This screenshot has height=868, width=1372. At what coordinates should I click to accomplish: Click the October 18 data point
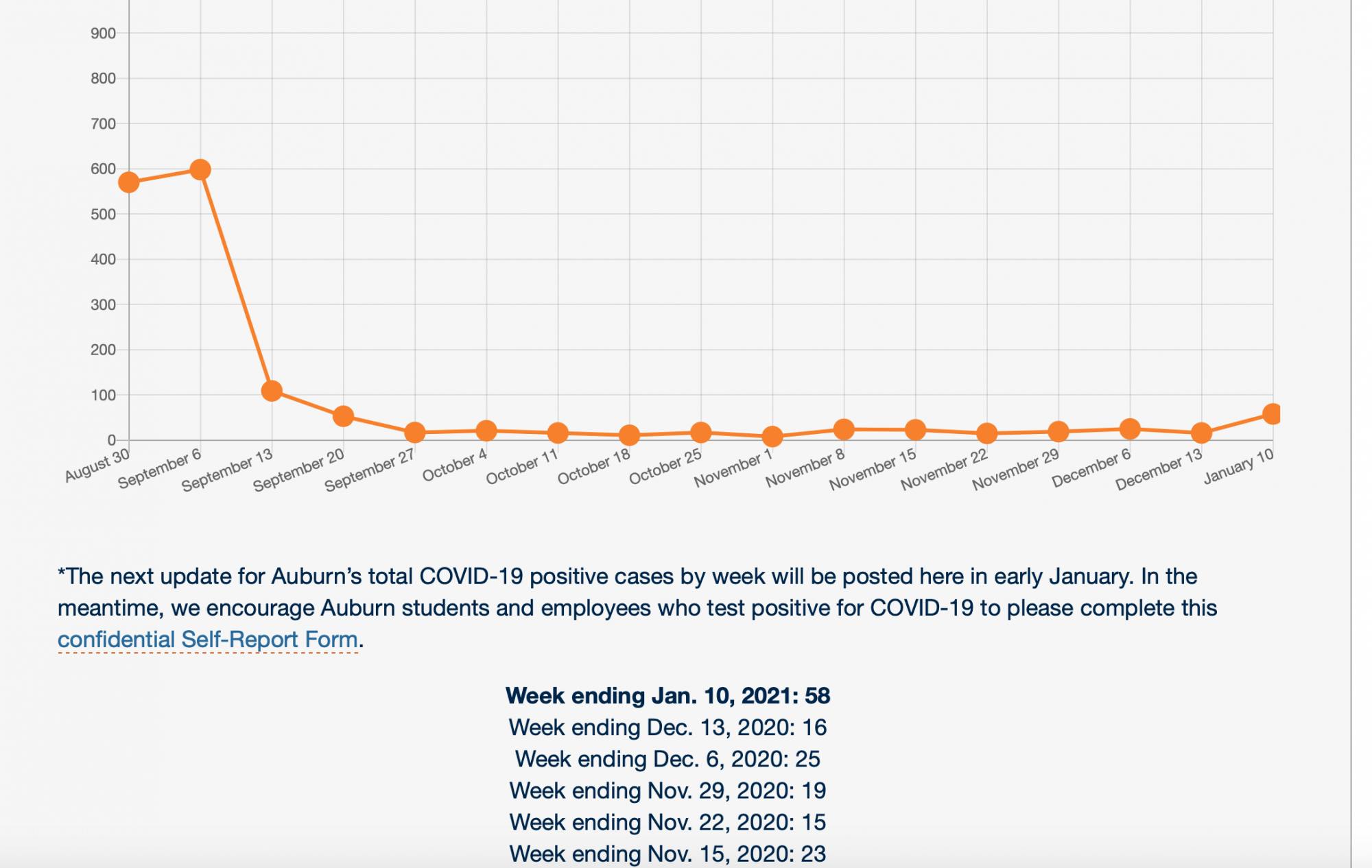tap(629, 435)
